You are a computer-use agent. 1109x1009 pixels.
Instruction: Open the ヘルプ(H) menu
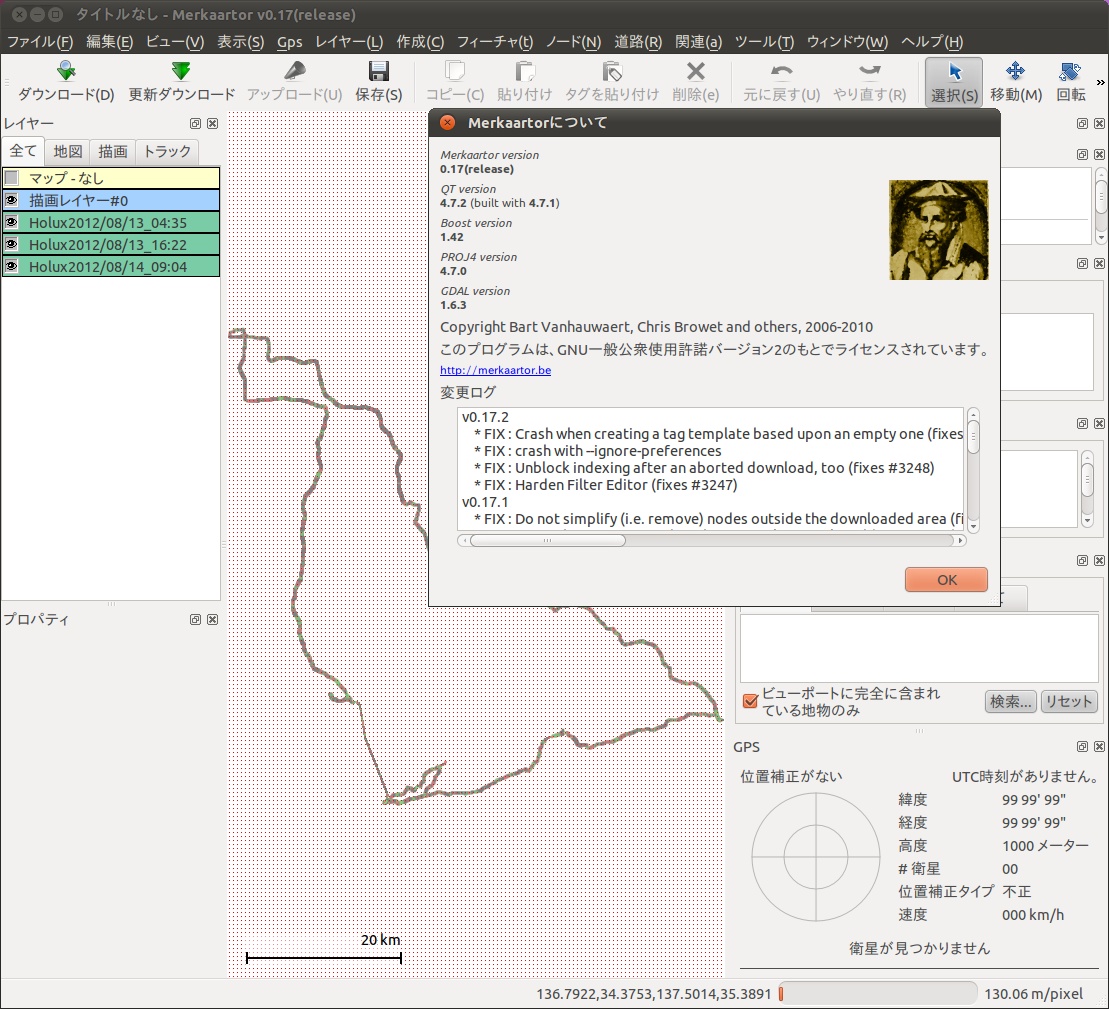pos(932,42)
